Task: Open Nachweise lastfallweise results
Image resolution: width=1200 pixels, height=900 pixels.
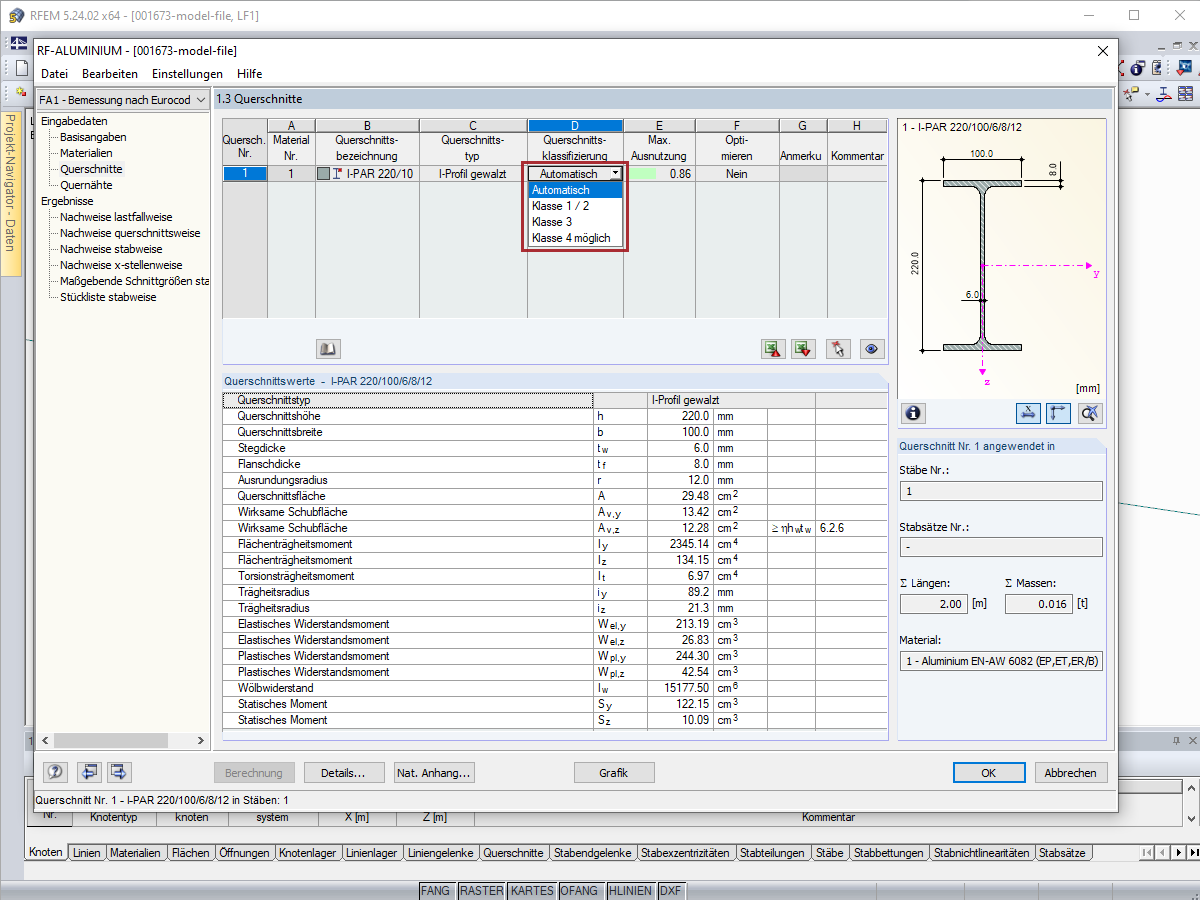Action: tap(116, 217)
